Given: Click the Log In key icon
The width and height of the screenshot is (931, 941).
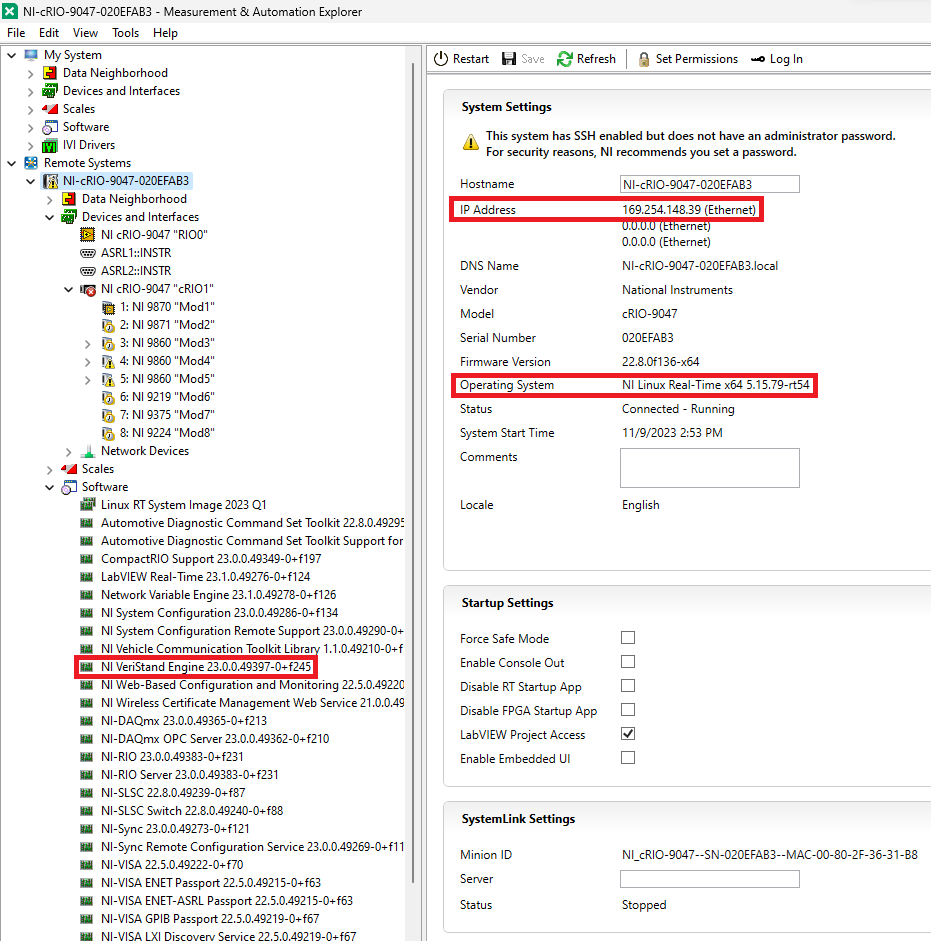Looking at the screenshot, I should tap(758, 59).
